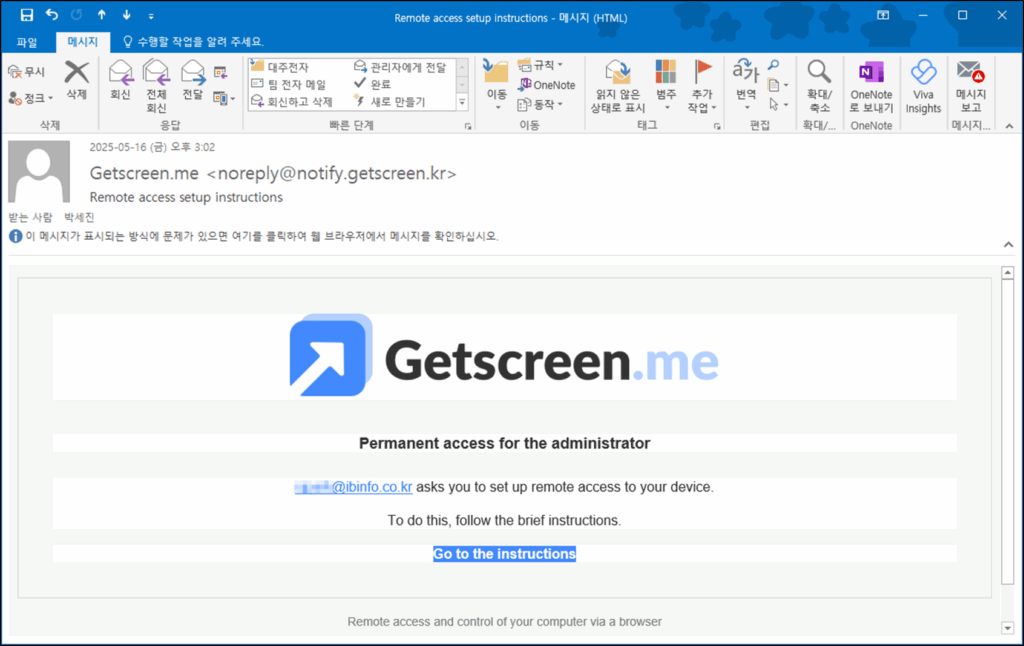The width and height of the screenshot is (1024, 646).
Task: Open Viva Insights
Action: click(x=923, y=86)
